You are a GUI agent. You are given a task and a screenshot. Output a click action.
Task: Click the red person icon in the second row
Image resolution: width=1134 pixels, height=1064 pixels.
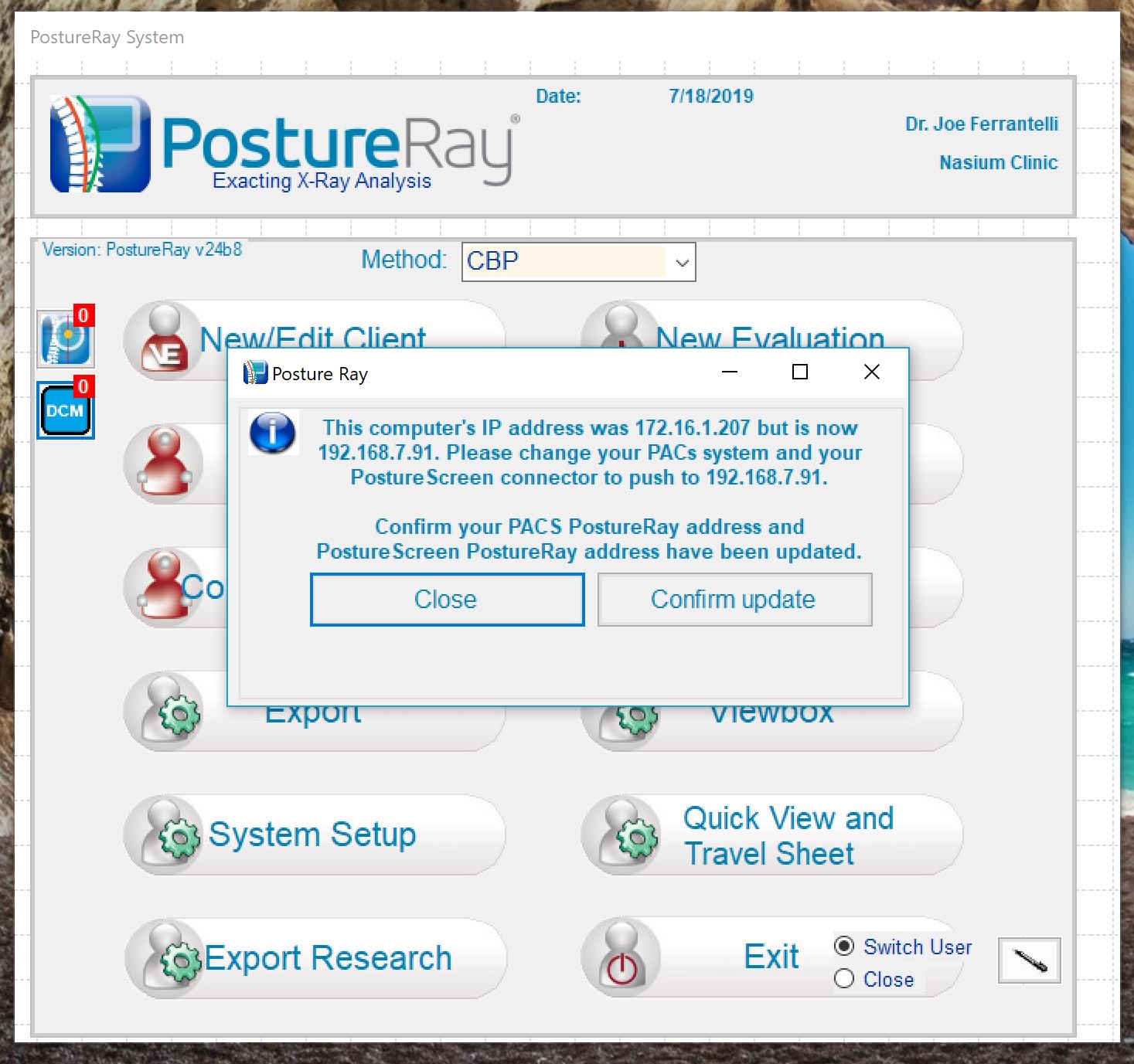tap(164, 462)
